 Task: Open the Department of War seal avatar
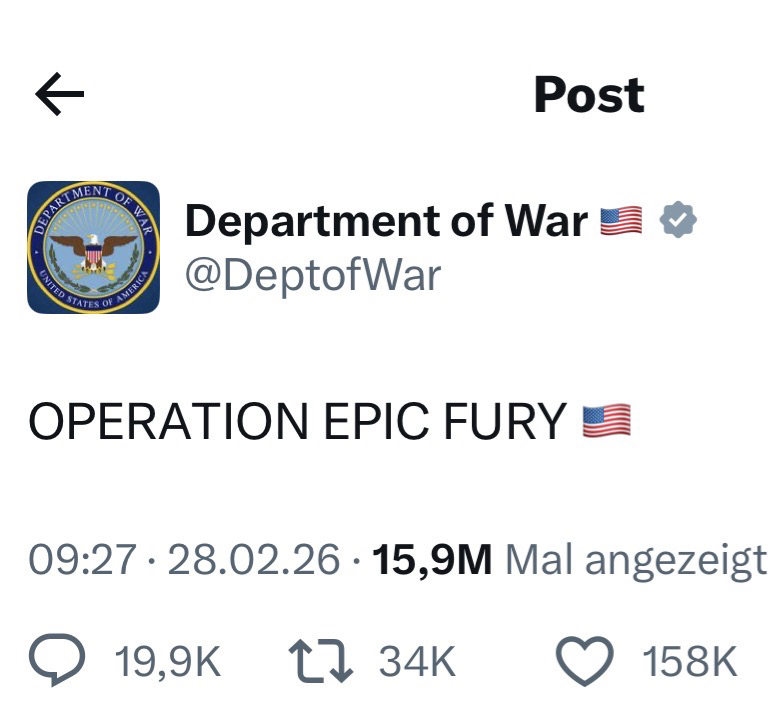(x=93, y=247)
